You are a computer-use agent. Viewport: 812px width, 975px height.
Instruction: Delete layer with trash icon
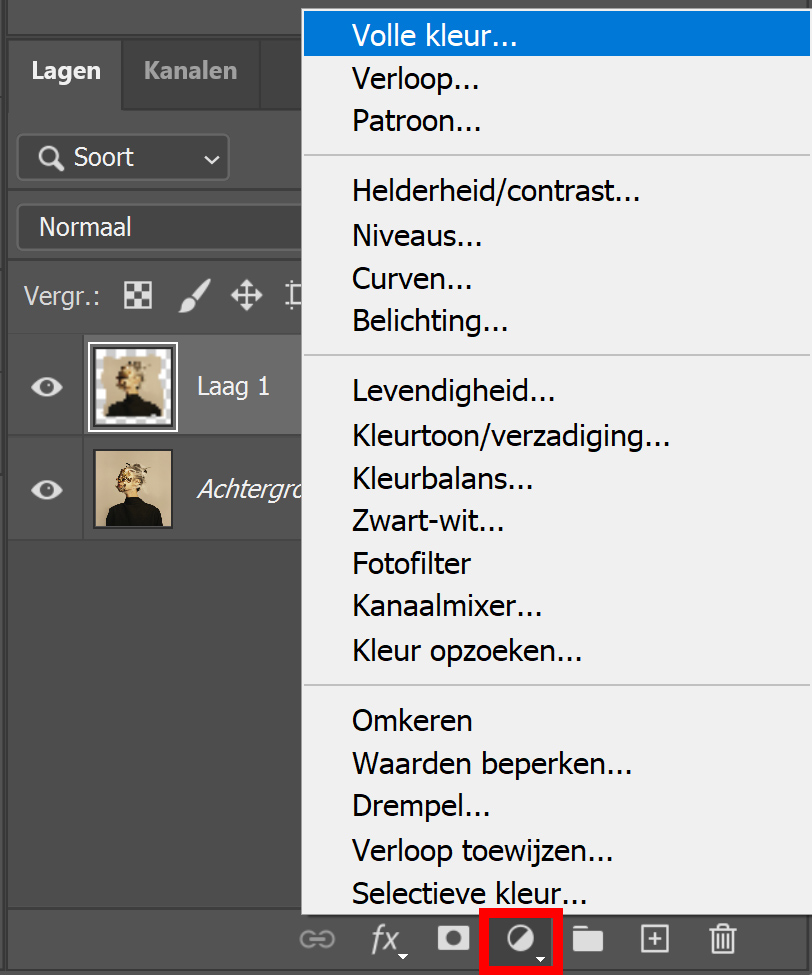click(722, 939)
